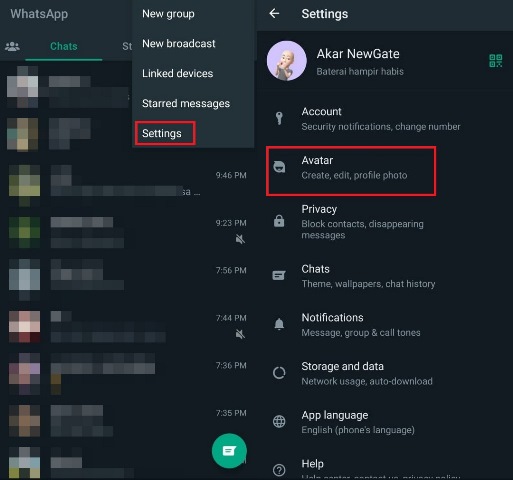Open the chat received at 9:23 PM
The image size is (513, 480).
coord(128,232)
